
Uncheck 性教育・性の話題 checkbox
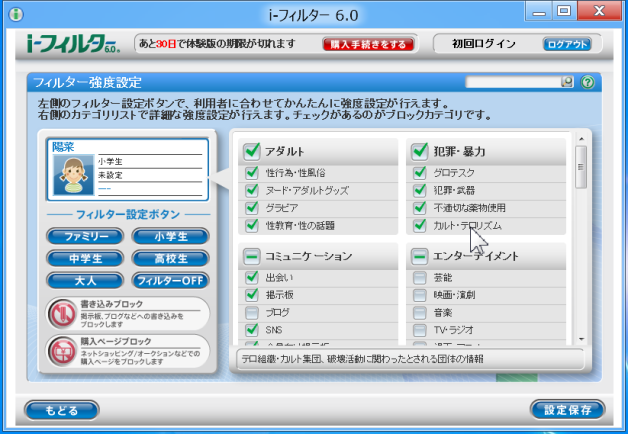pyautogui.click(x=252, y=225)
